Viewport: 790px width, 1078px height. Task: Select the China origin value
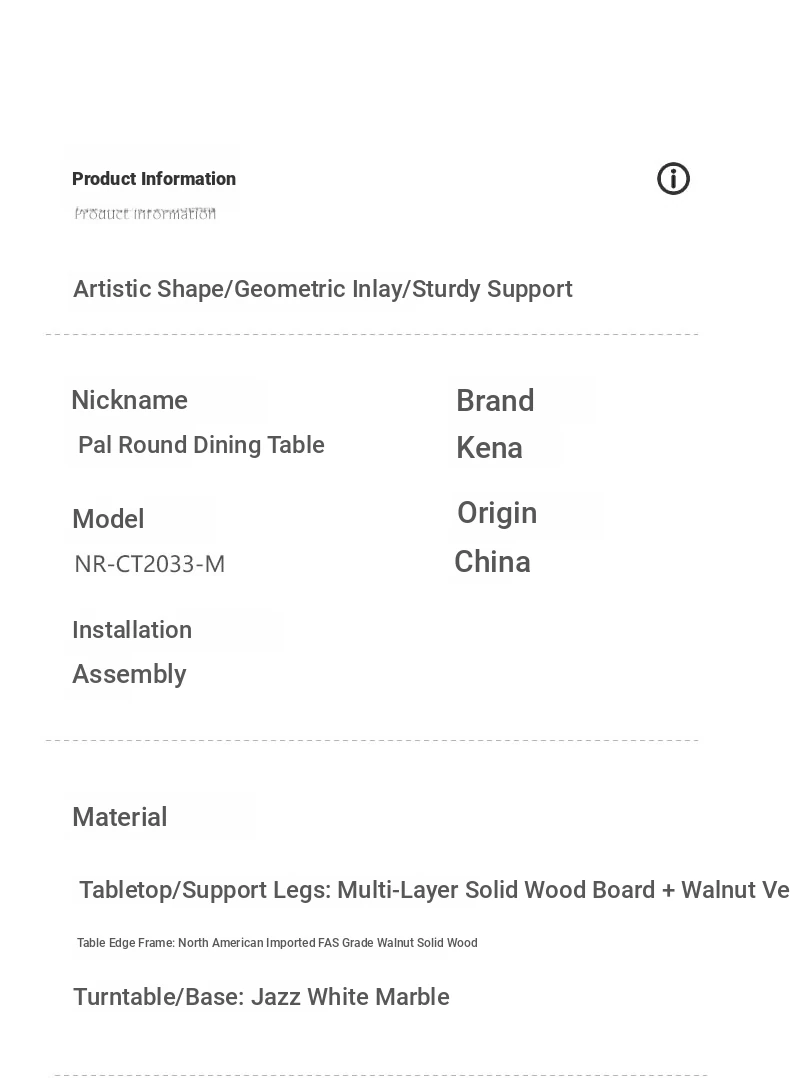(492, 562)
